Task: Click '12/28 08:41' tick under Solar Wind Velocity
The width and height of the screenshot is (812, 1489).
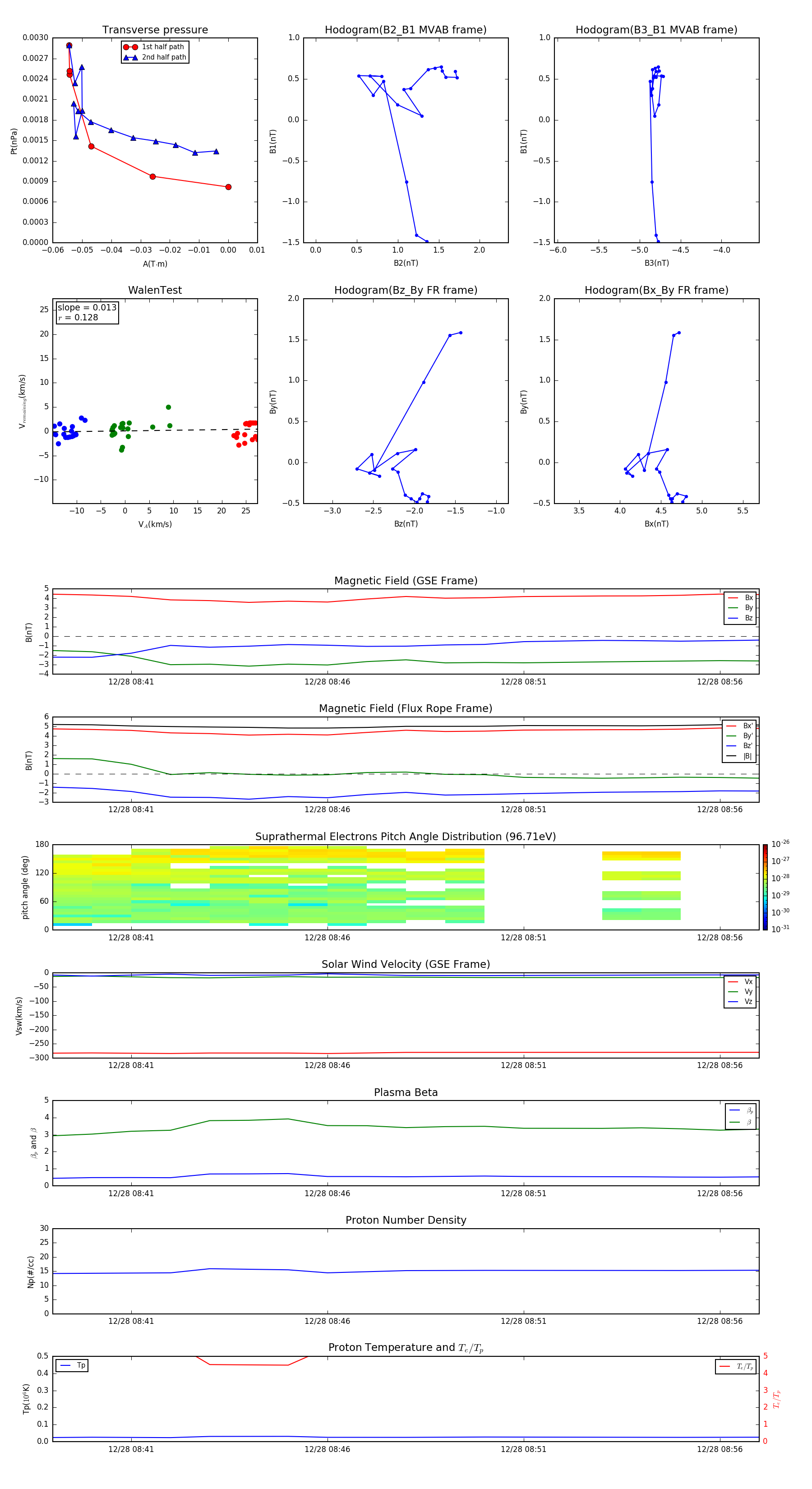Action: tap(131, 1065)
